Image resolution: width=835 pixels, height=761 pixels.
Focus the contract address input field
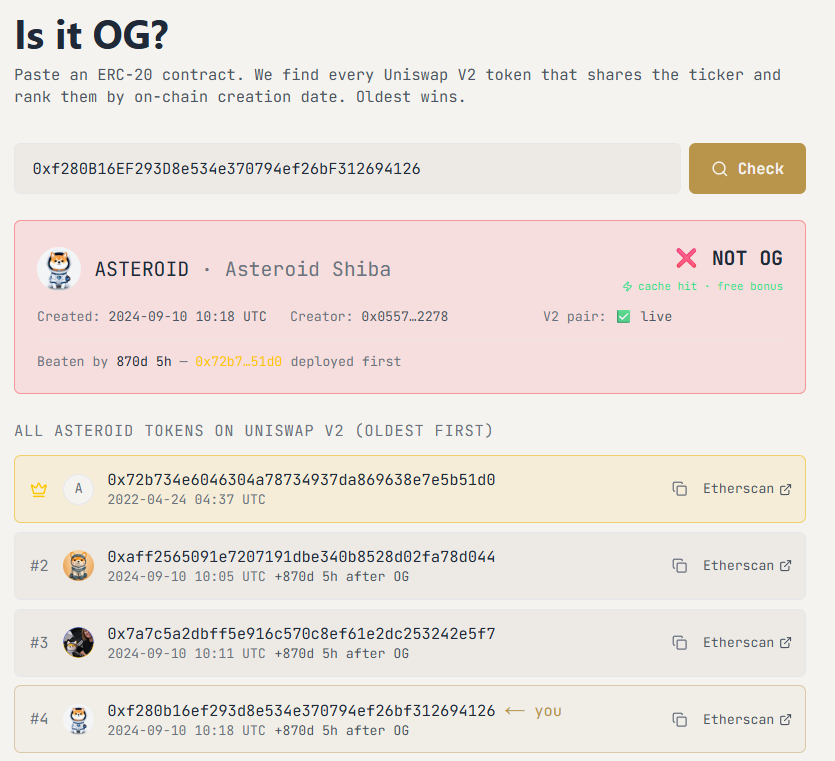pos(347,168)
